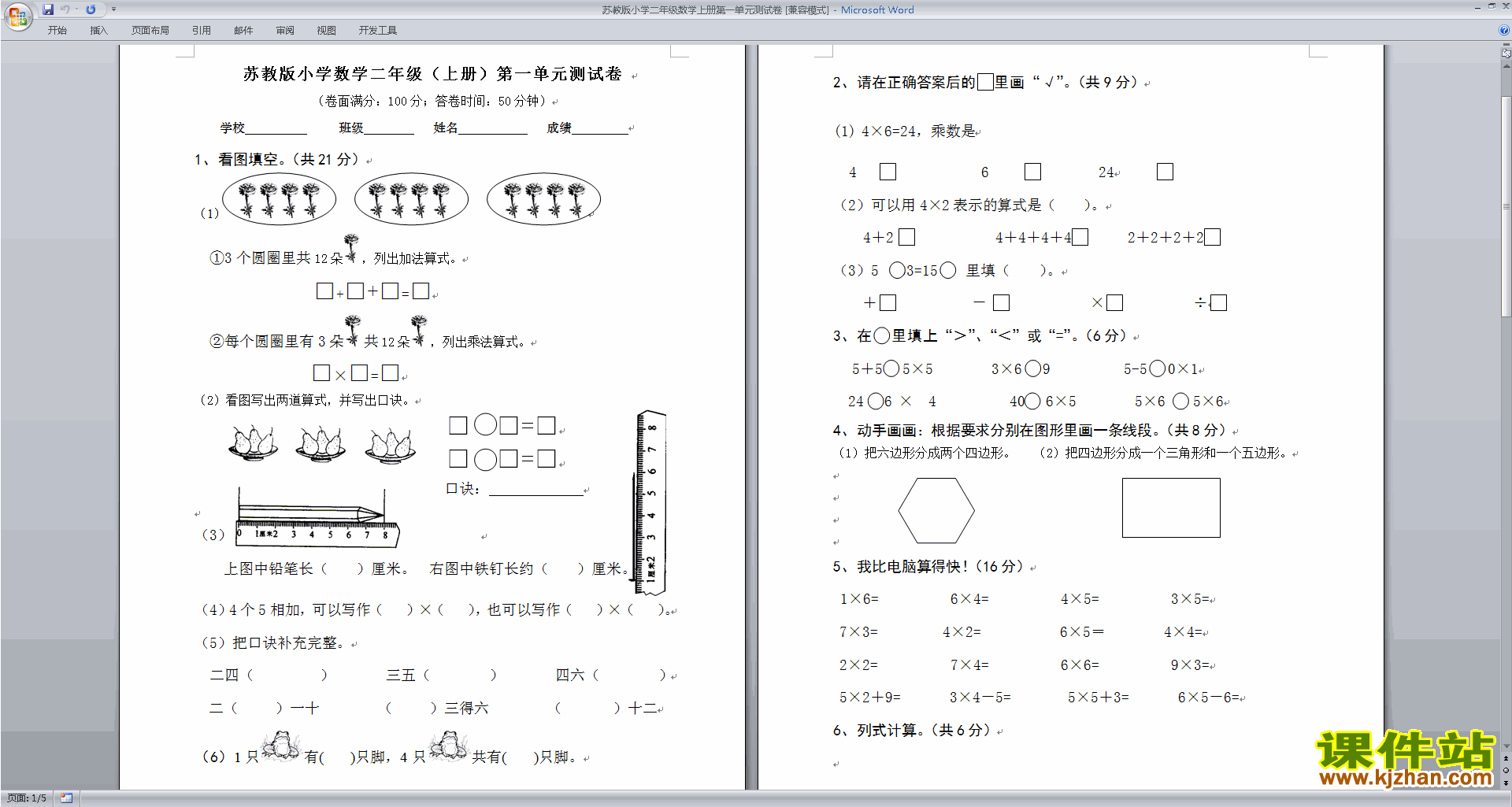The height and width of the screenshot is (807, 1512).
Task: Click the text 5×2+9=
Action: coord(869,698)
